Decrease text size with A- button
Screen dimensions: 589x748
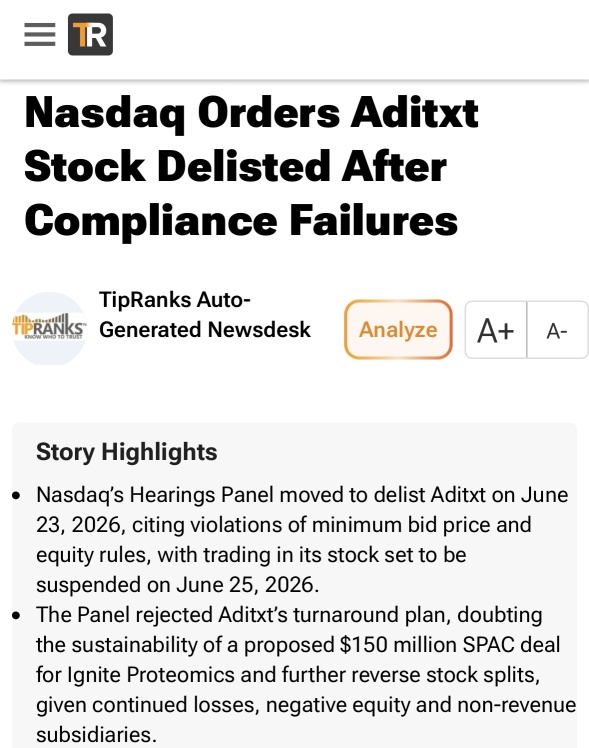(557, 330)
